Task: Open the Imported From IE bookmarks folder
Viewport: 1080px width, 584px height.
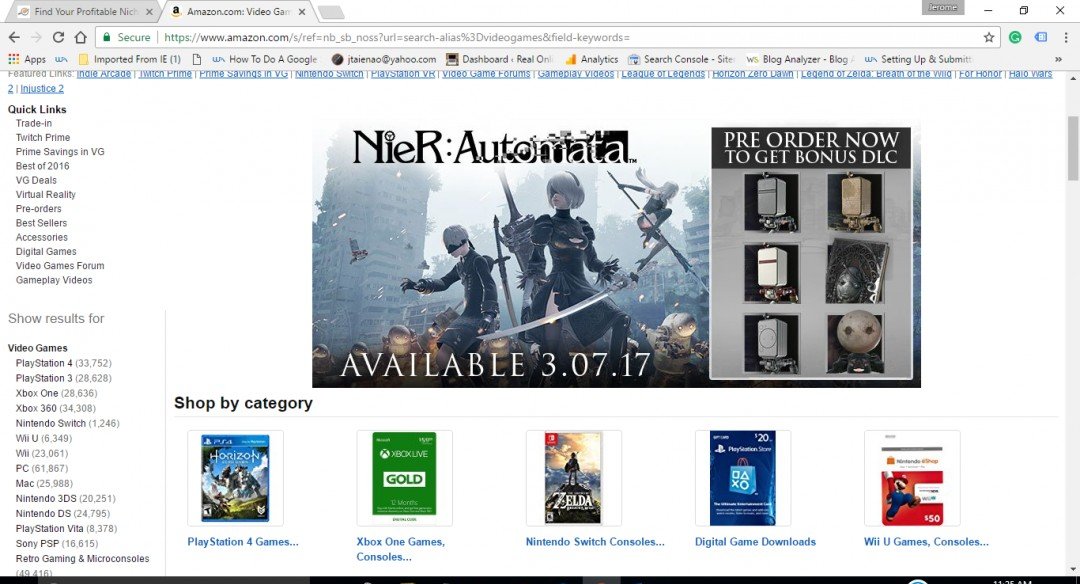Action: (130, 59)
